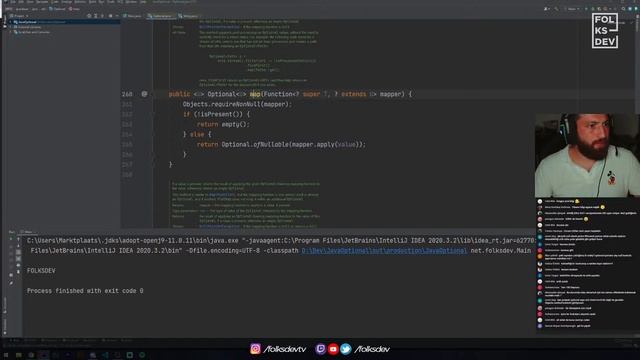Select the Main tab in Run panel
Viewport: 640px width, 360px height.
27,232
